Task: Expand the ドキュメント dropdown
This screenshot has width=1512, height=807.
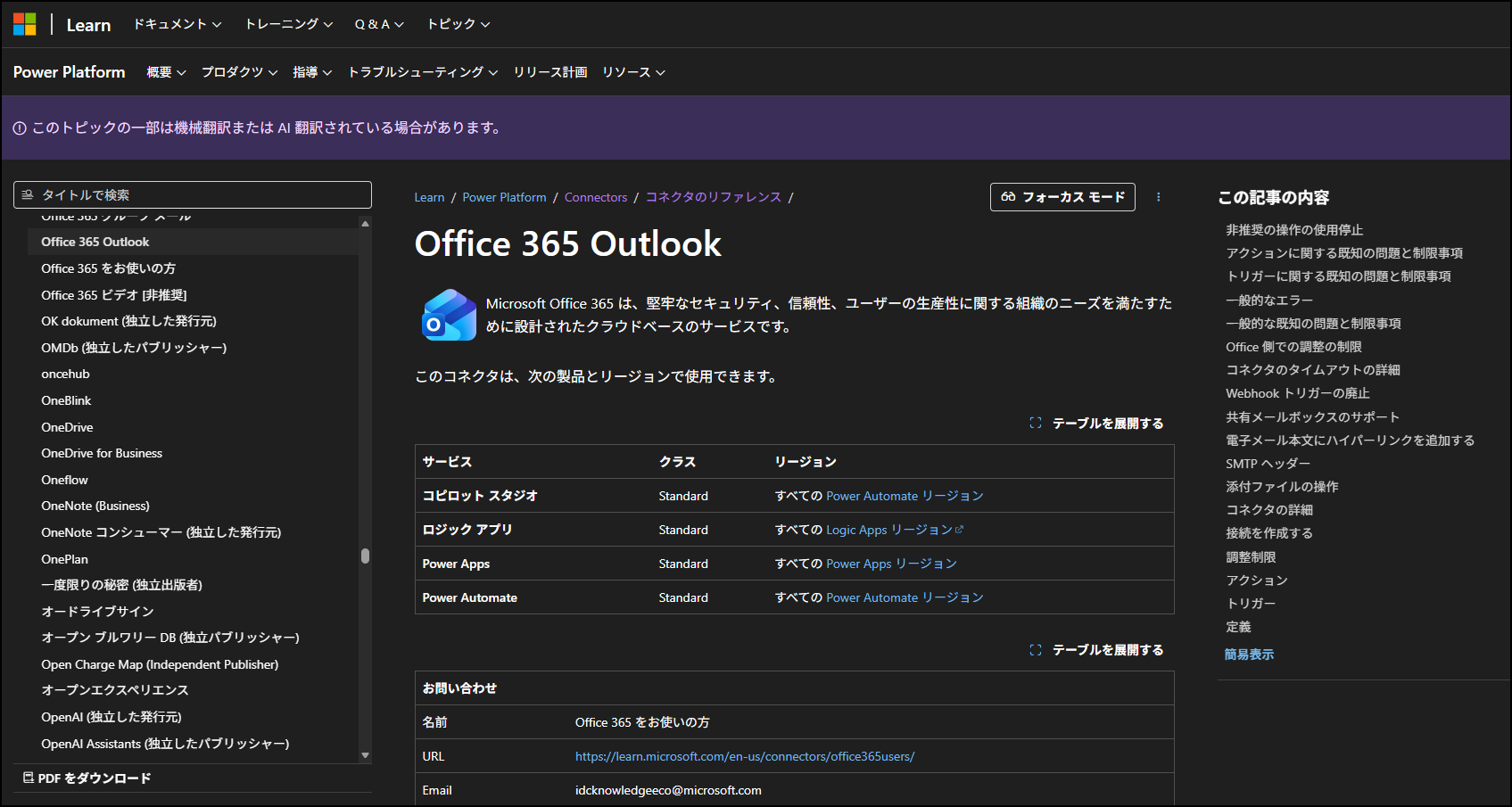Action: pos(177,24)
